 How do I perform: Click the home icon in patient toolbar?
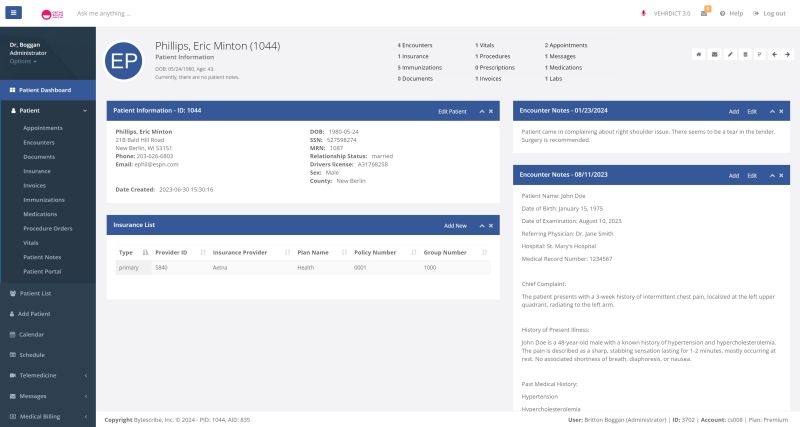pos(699,53)
